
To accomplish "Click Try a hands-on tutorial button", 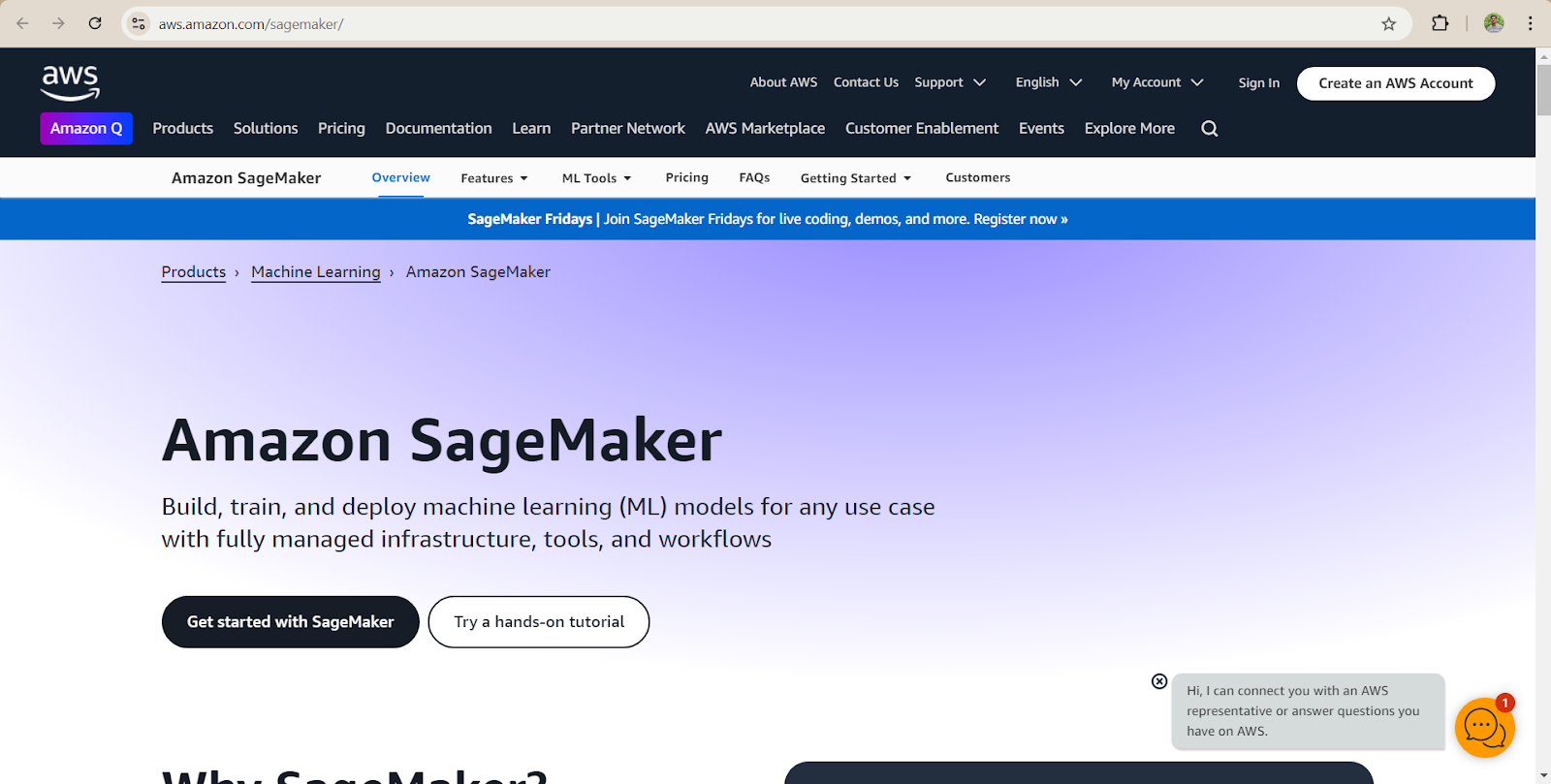I will (x=539, y=622).
